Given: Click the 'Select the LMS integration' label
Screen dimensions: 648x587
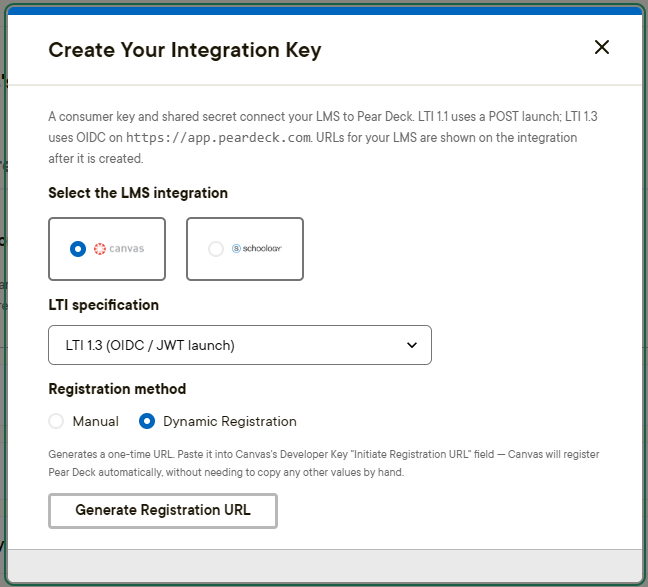Looking at the screenshot, I should (x=138, y=193).
